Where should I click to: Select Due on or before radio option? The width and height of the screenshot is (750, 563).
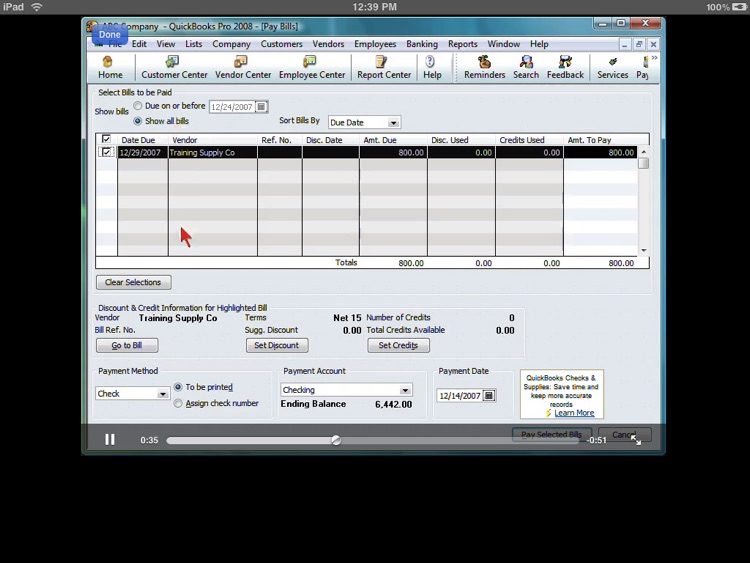tap(138, 106)
